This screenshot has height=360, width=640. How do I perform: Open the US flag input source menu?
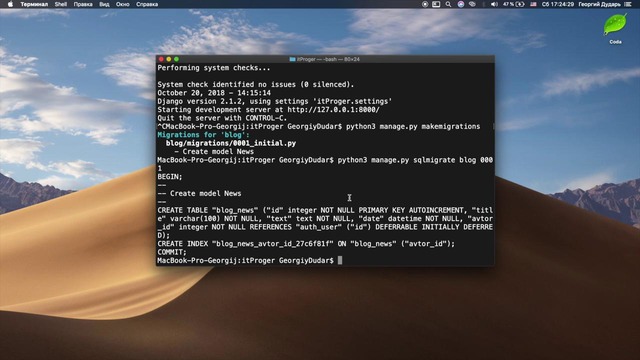pos(533,4)
